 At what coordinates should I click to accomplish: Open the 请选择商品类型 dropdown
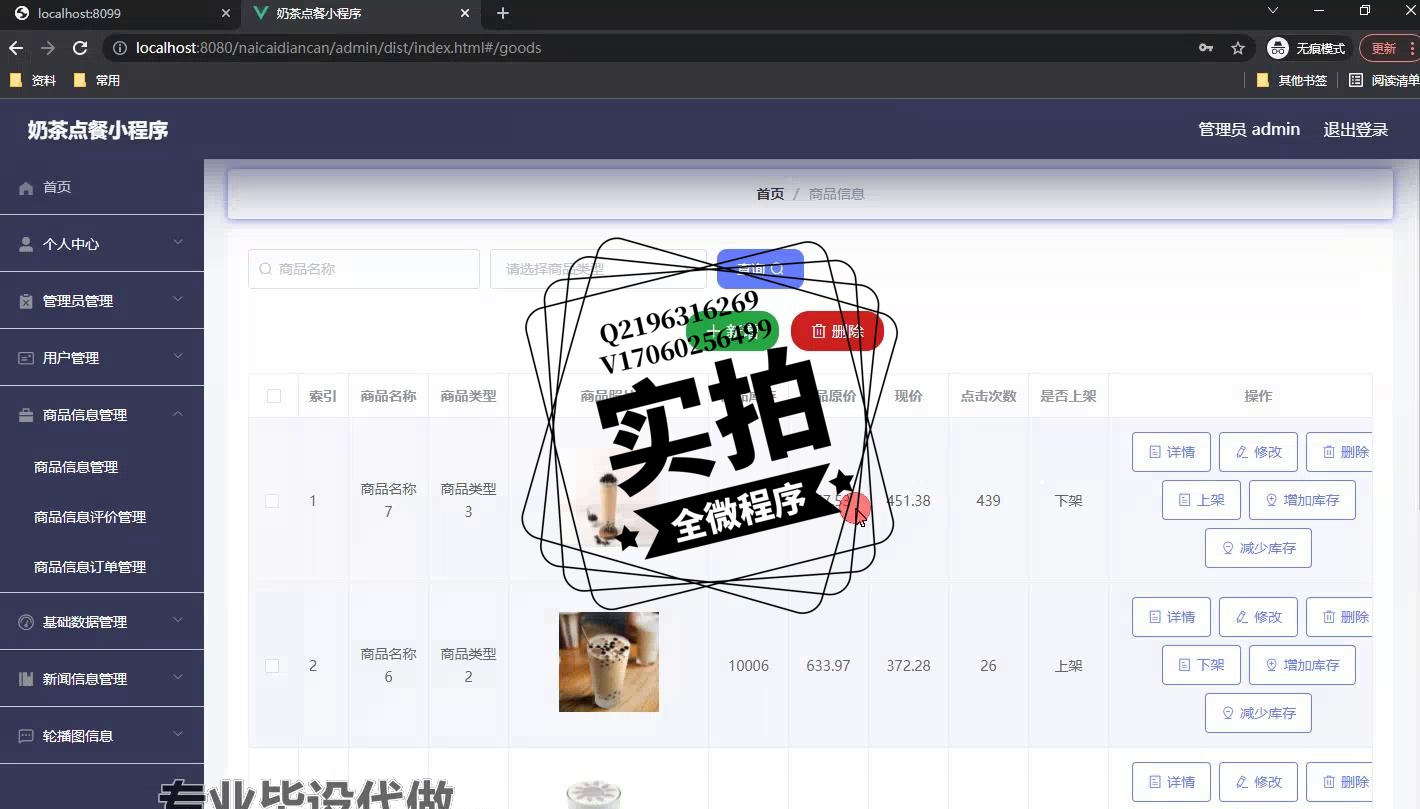[x=598, y=269]
